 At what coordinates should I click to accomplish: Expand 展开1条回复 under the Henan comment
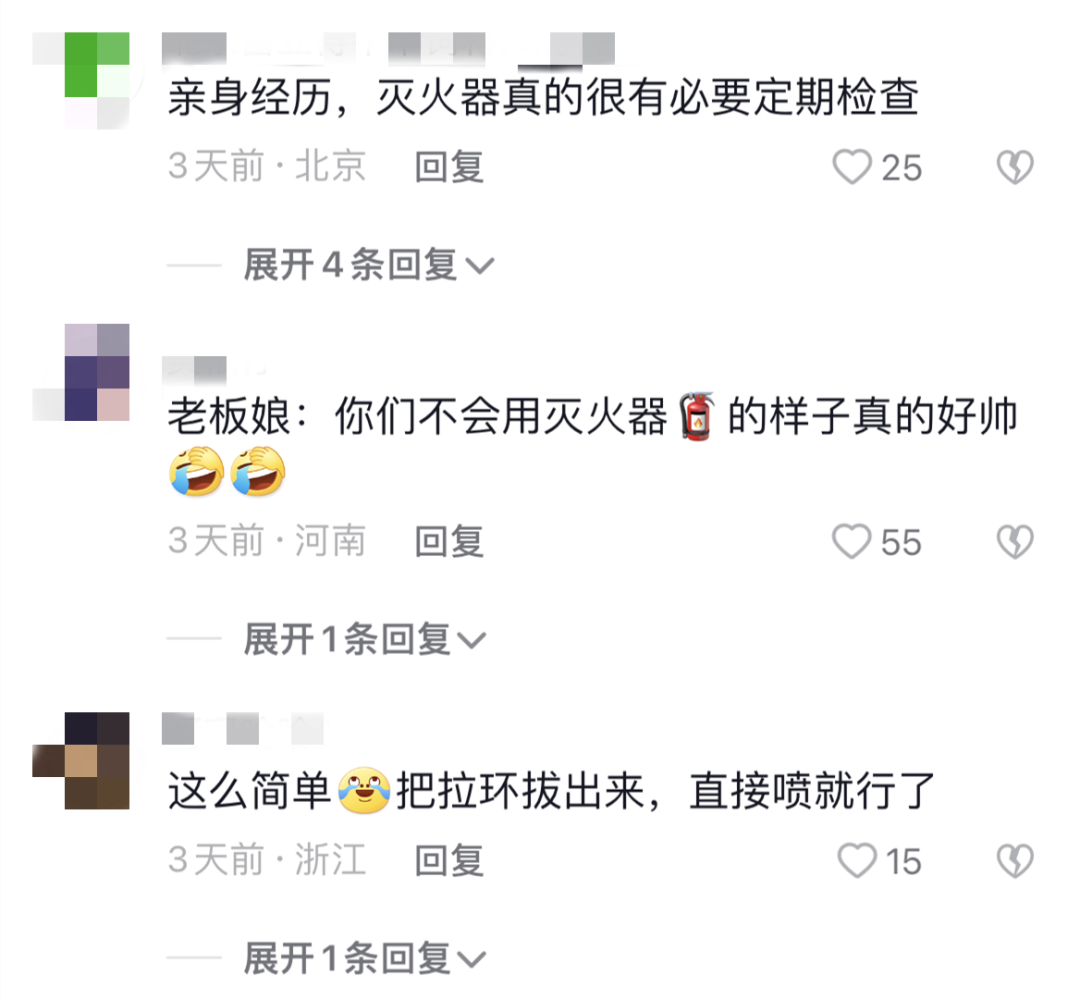(365, 639)
